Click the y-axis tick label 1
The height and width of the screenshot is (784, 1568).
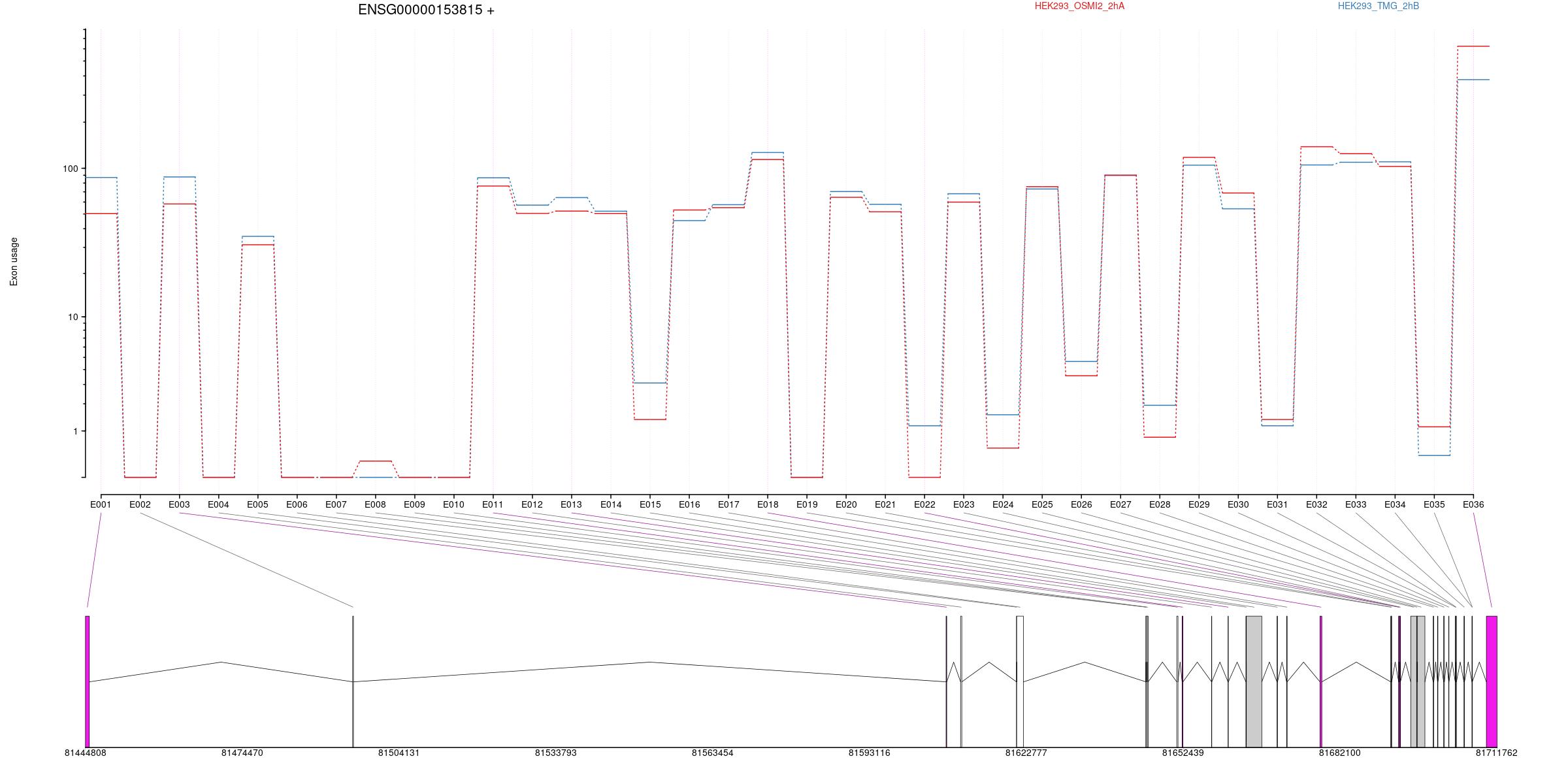point(75,431)
